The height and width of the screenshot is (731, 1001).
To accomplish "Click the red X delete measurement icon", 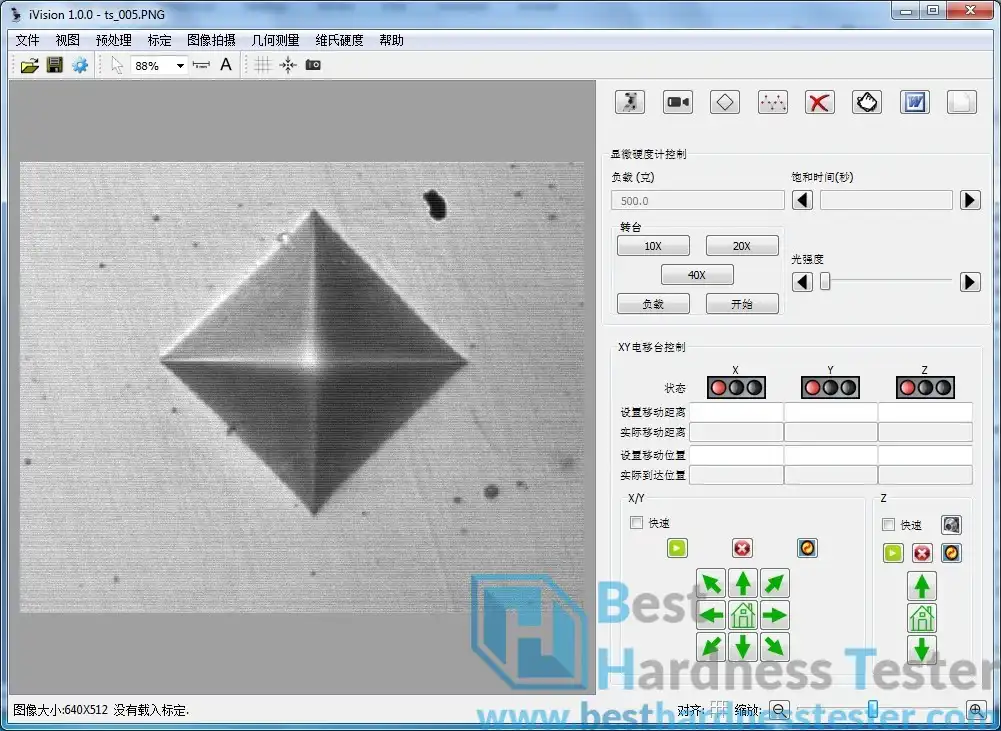I will (820, 102).
